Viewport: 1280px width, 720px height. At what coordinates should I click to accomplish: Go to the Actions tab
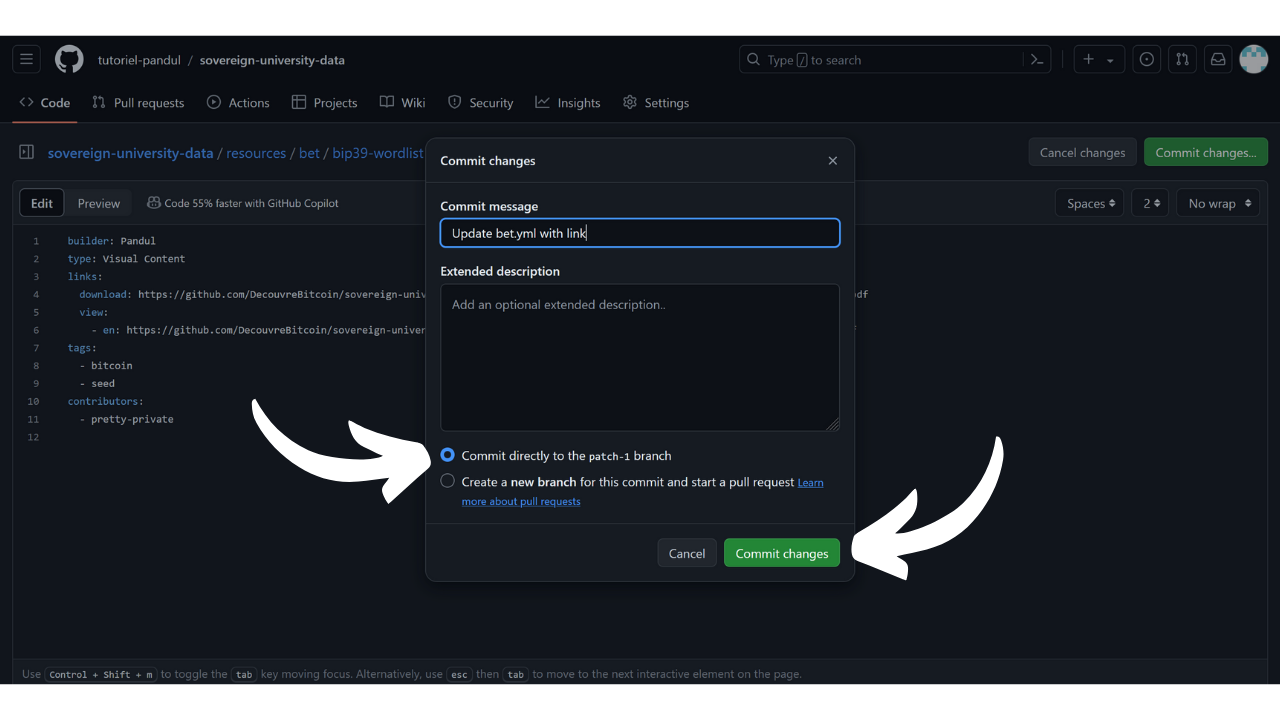(x=238, y=103)
